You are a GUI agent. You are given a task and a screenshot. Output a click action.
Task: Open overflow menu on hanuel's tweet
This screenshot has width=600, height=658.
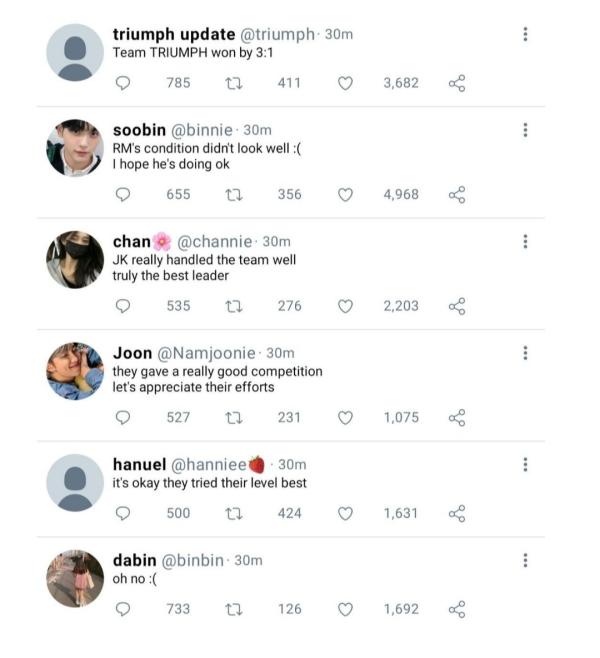tap(525, 465)
